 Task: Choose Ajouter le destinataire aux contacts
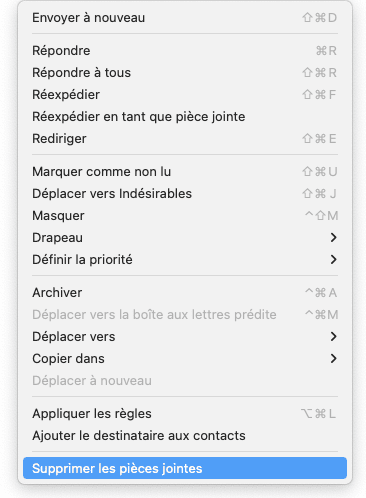coord(185,436)
